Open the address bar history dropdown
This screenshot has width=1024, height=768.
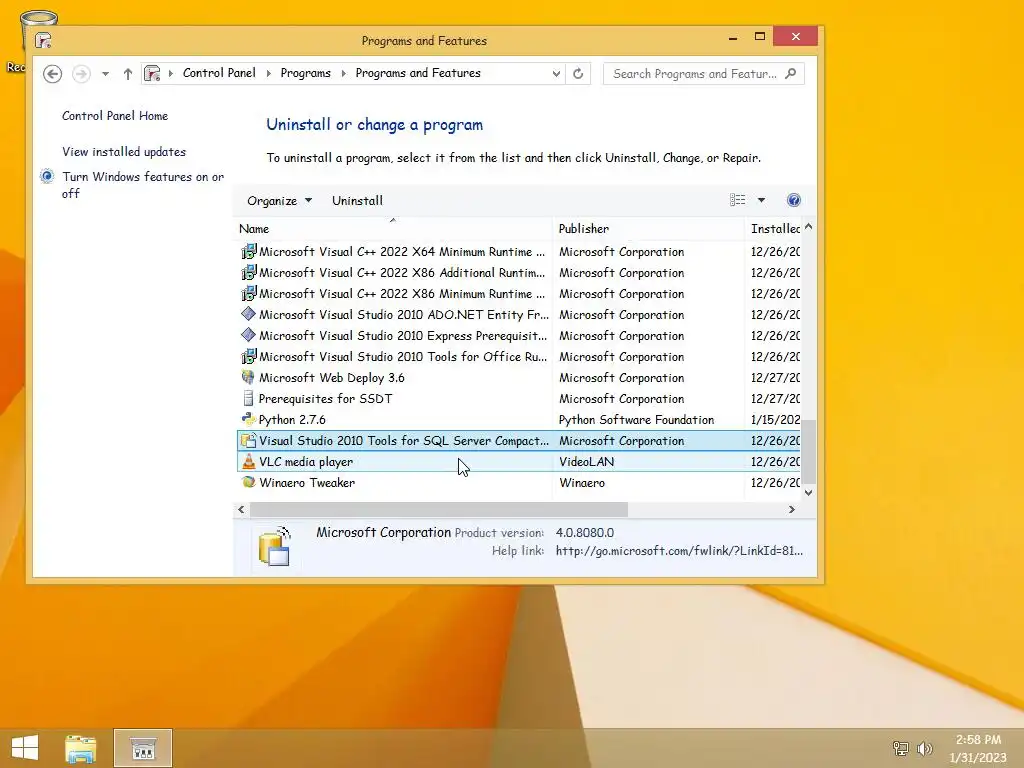pyautogui.click(x=556, y=74)
